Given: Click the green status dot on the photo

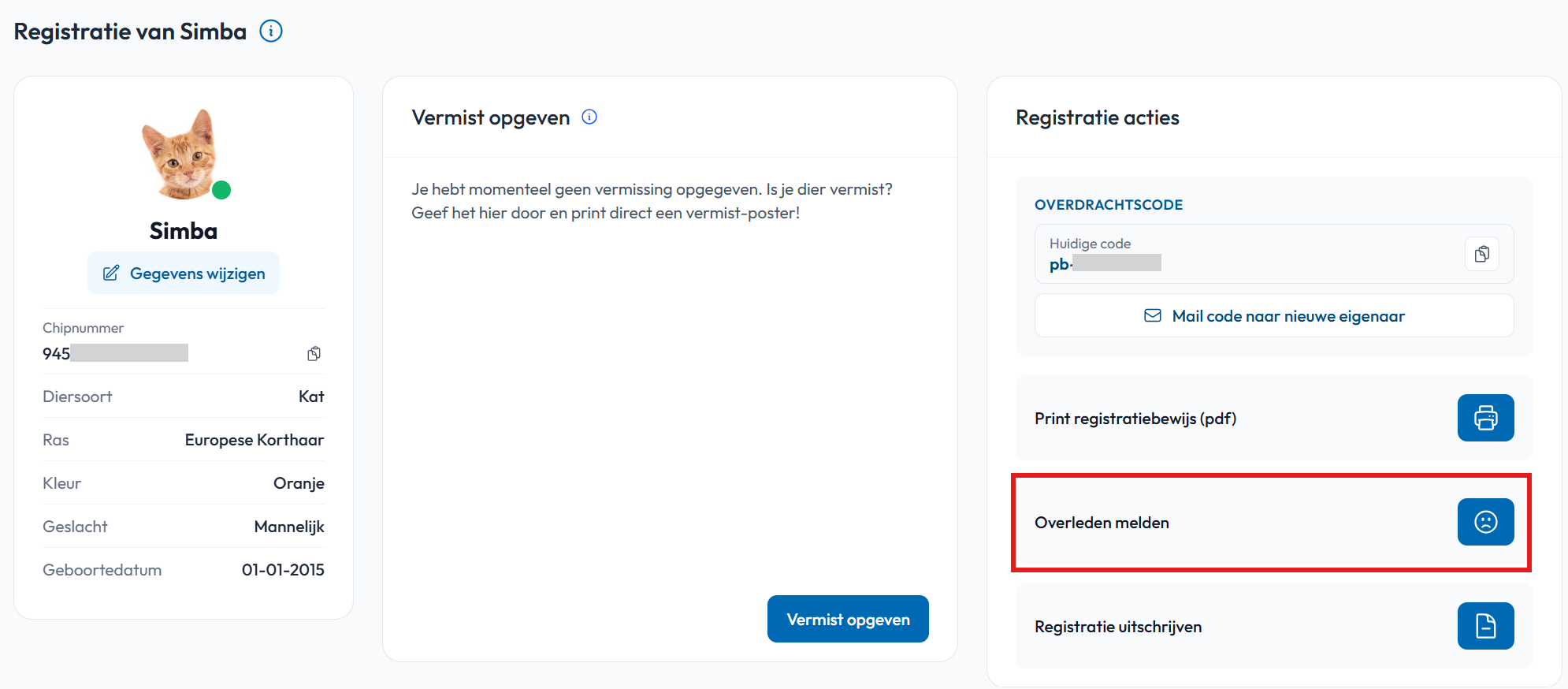Looking at the screenshot, I should (221, 190).
